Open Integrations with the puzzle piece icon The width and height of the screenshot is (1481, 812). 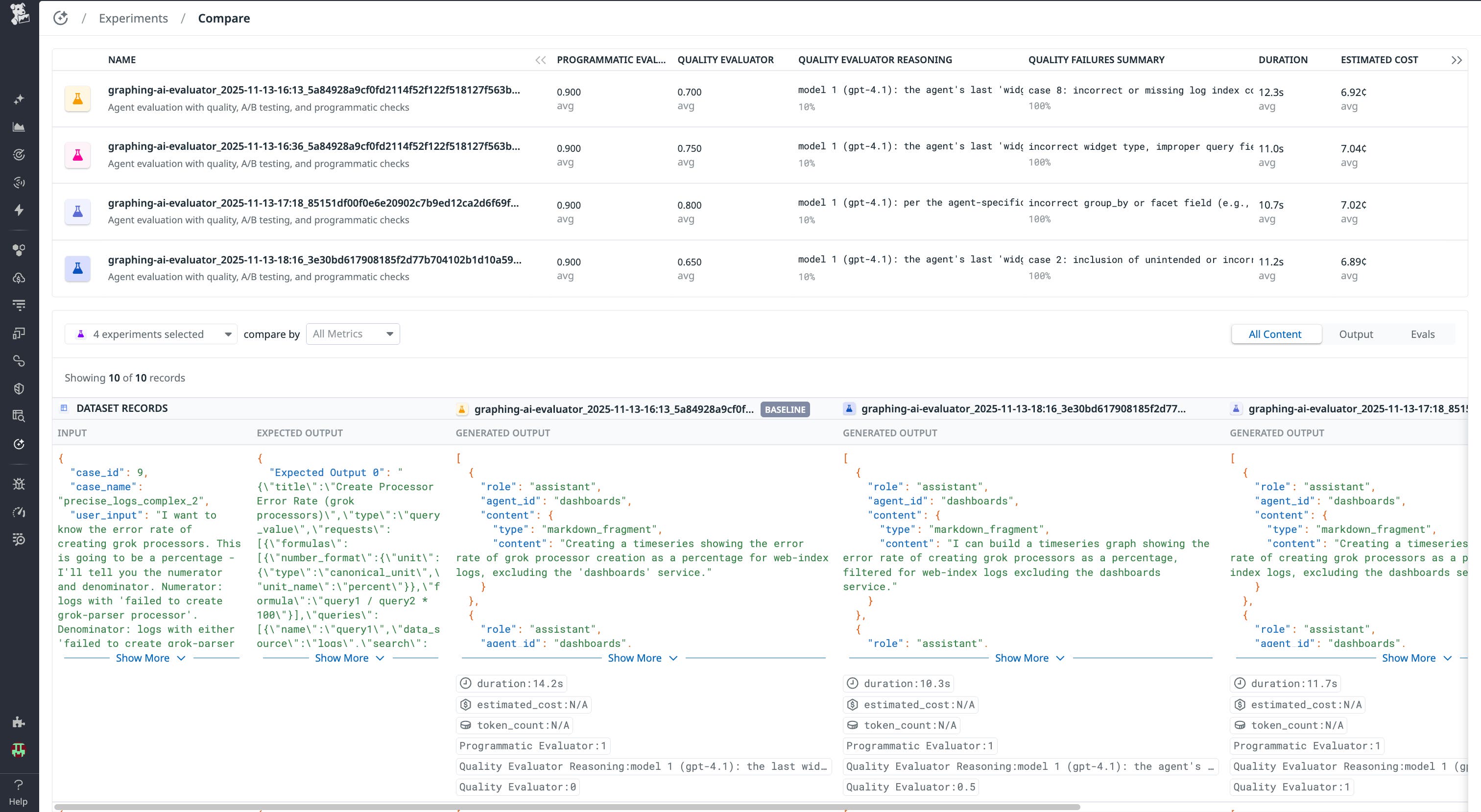pos(19,722)
